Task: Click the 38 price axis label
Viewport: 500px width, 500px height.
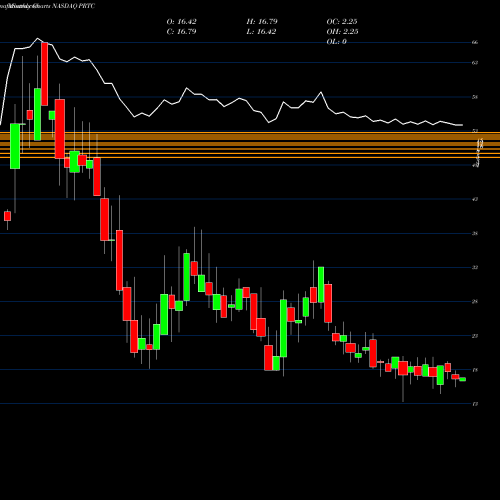Action: (475, 233)
